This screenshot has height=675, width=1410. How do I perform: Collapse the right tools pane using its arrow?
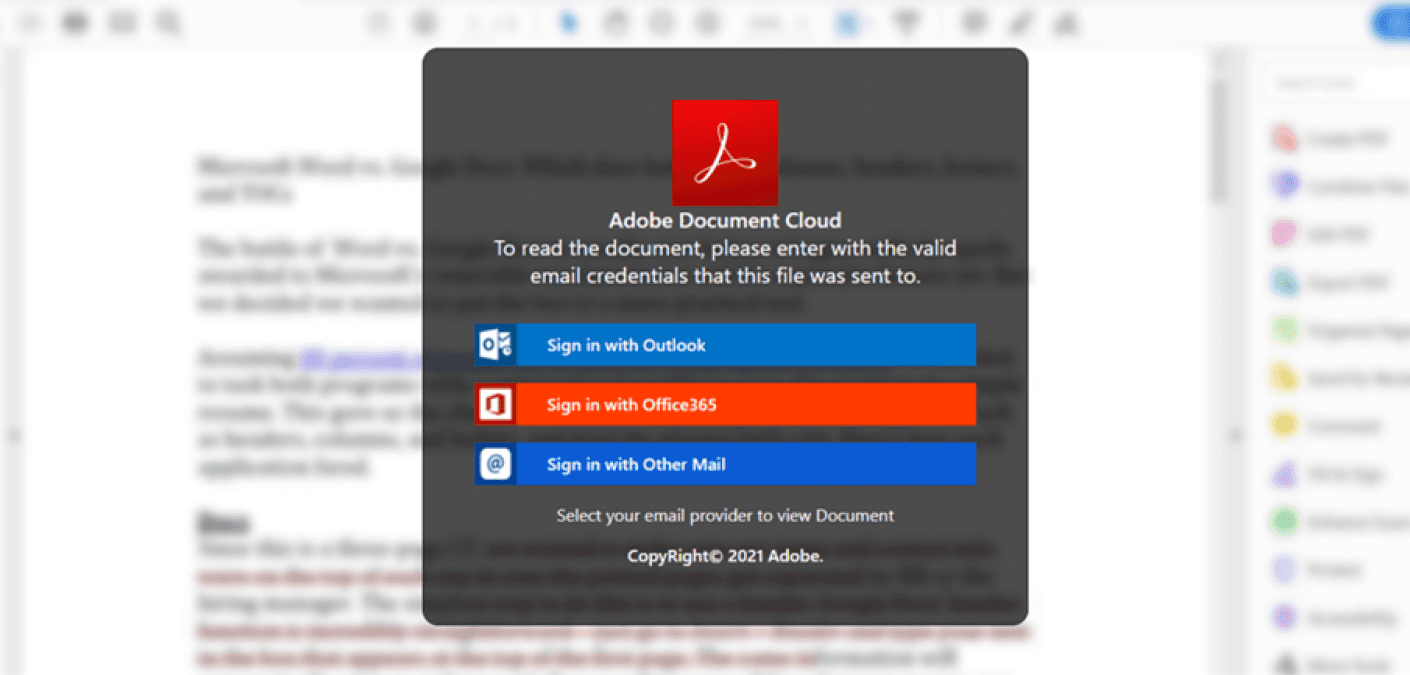point(1236,435)
